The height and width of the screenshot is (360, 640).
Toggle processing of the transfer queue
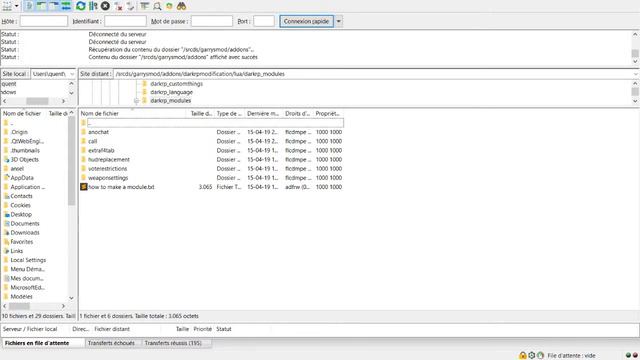[93, 6]
